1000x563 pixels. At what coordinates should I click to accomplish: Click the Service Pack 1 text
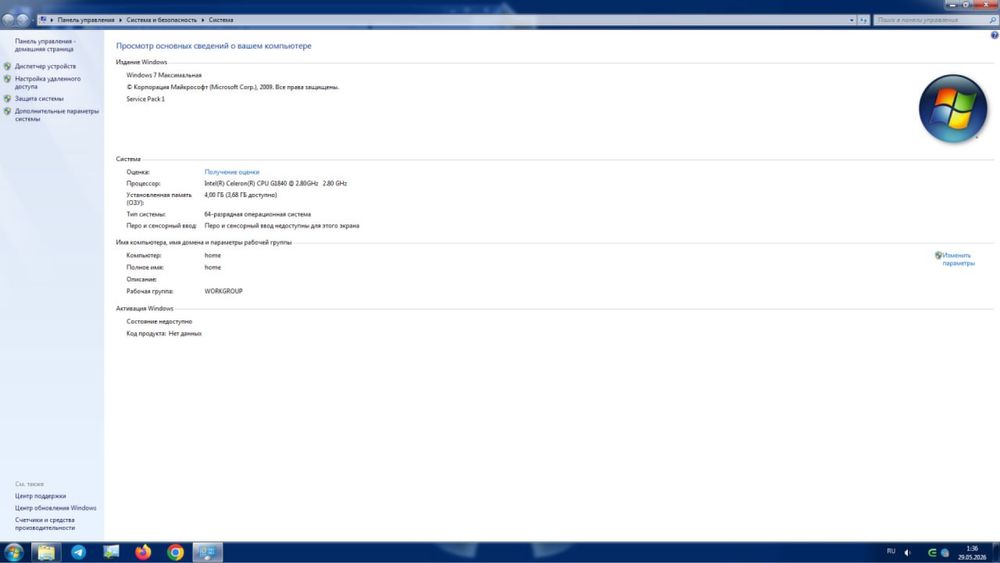coord(145,99)
